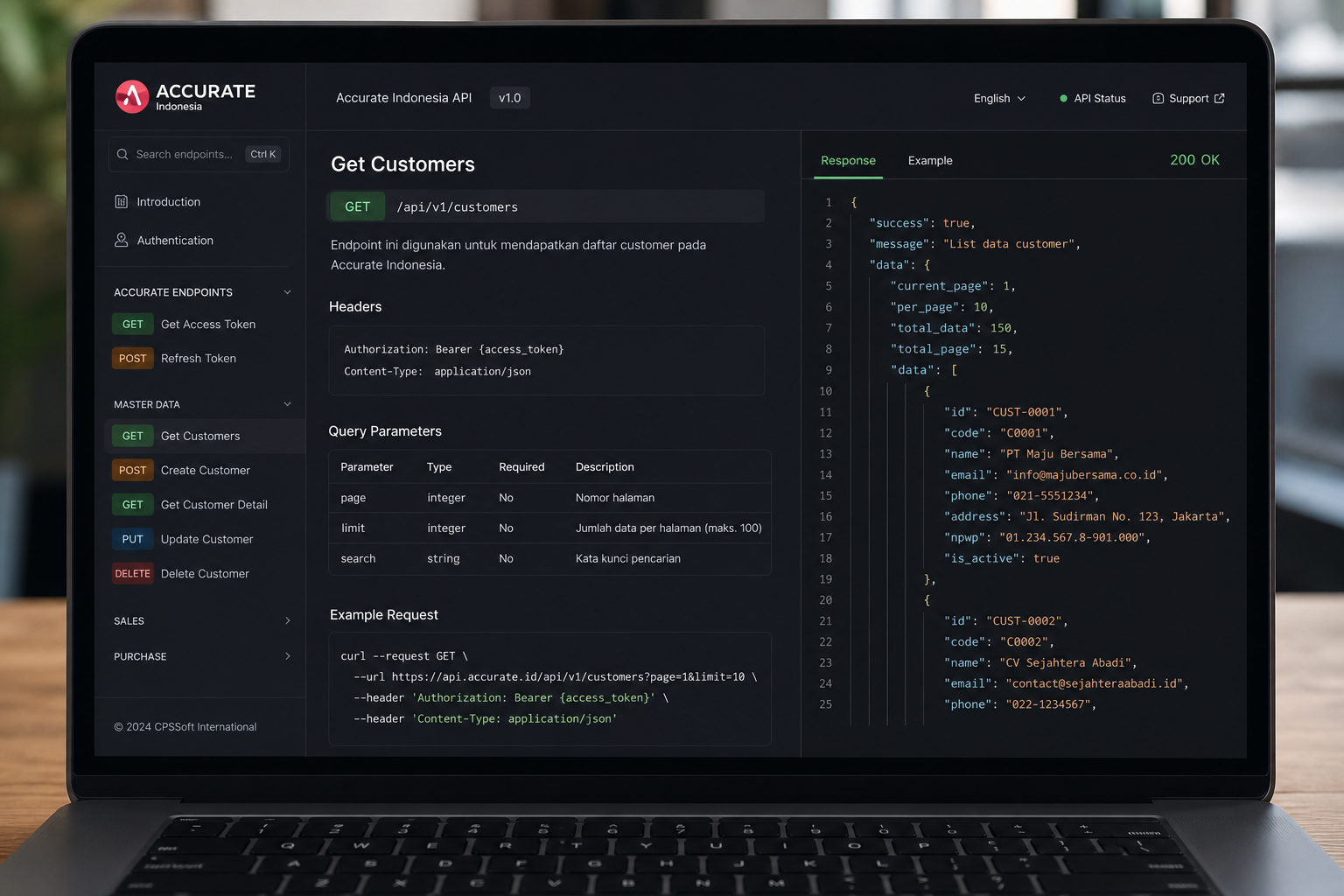Click the "name": "PT Maju Bersama" line
The width and height of the screenshot is (1344, 896).
point(1031,454)
